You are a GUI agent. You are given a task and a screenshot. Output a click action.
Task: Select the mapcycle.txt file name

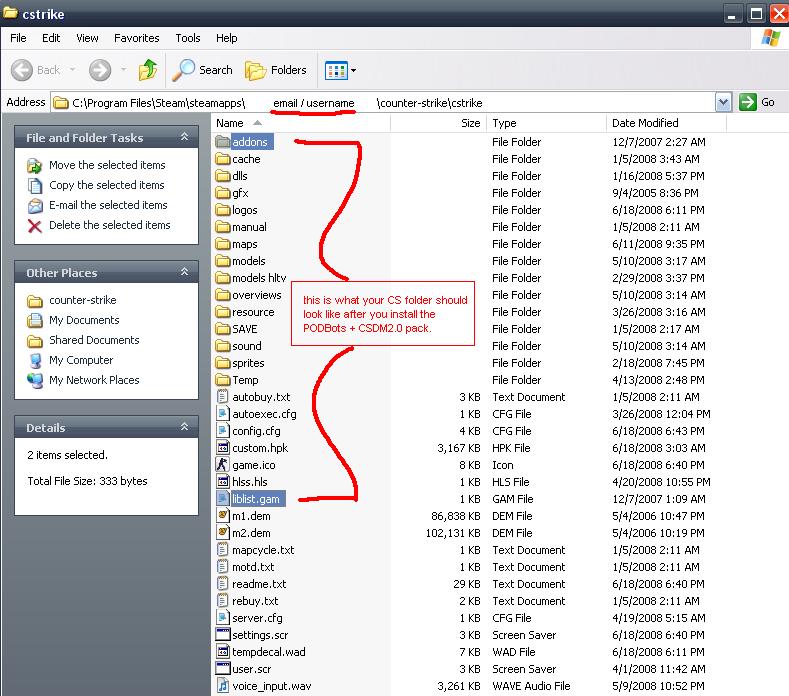[263, 550]
